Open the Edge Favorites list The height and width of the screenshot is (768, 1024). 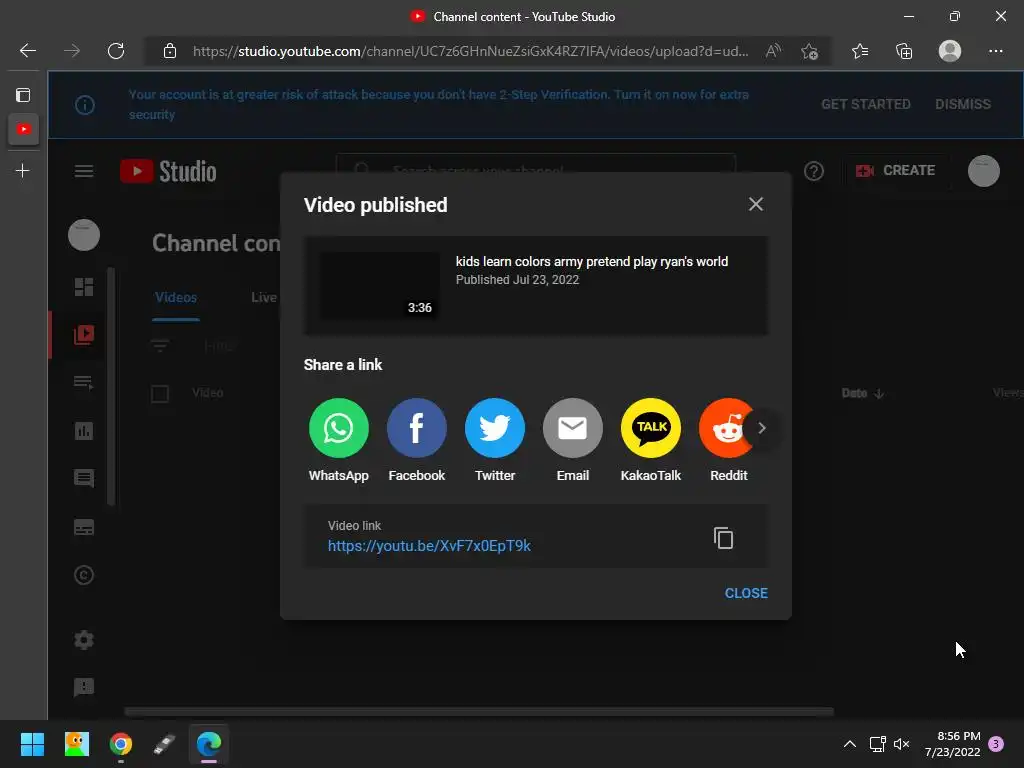pos(860,51)
